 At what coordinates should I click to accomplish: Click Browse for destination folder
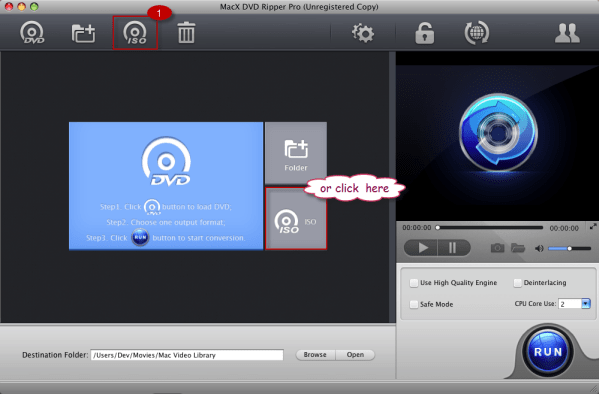[315, 355]
